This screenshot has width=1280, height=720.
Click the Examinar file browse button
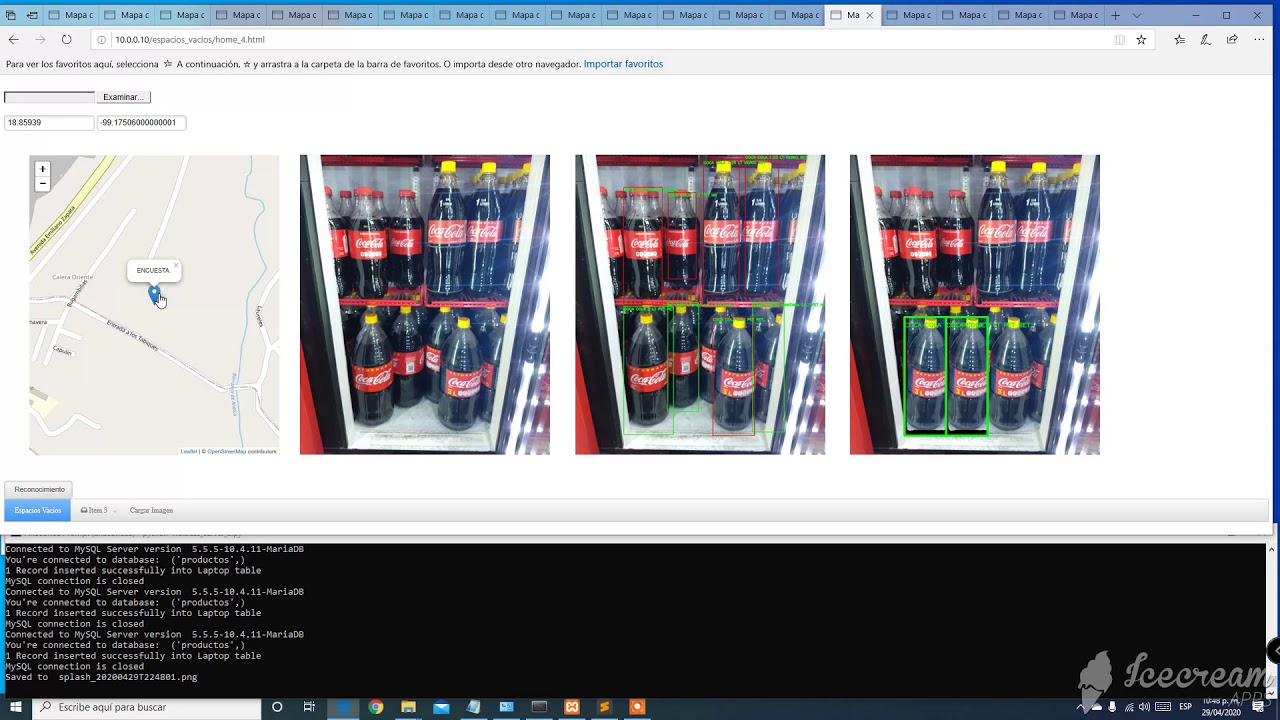pos(123,97)
